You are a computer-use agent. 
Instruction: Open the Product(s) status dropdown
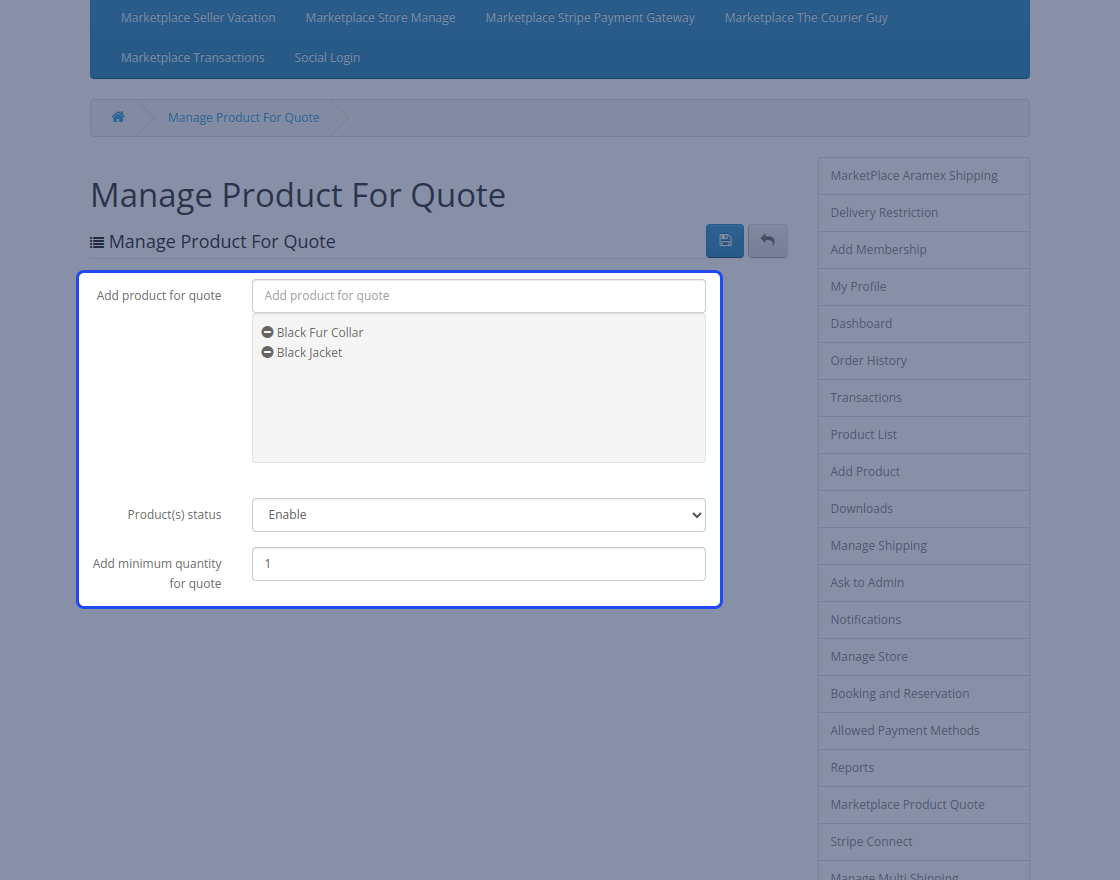[x=479, y=515]
